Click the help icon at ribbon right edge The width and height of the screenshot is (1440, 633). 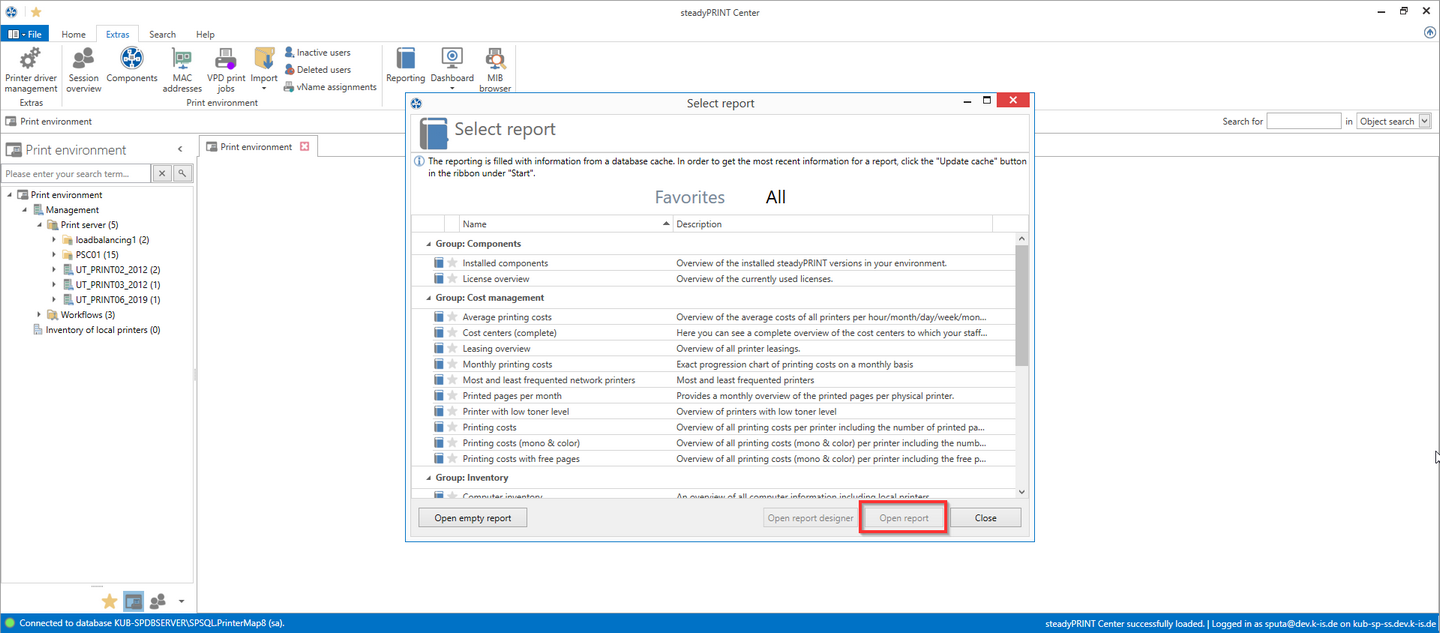pos(1430,32)
